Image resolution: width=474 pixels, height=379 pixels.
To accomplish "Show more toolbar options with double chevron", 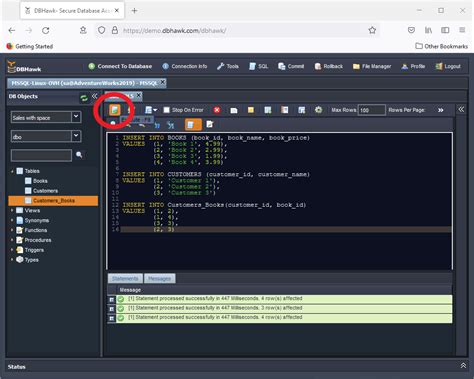I will (441, 110).
